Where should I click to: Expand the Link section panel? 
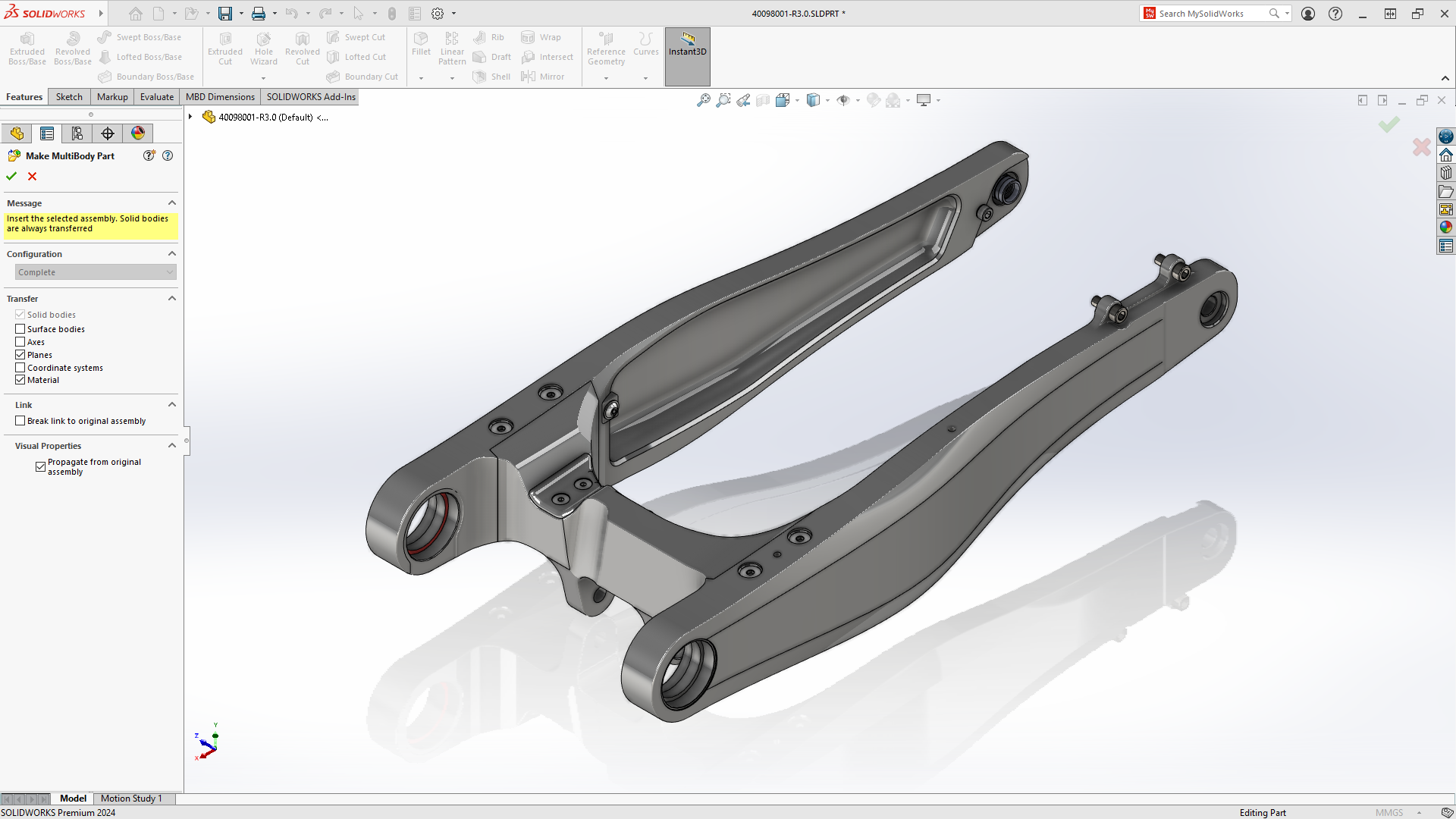pyautogui.click(x=171, y=404)
